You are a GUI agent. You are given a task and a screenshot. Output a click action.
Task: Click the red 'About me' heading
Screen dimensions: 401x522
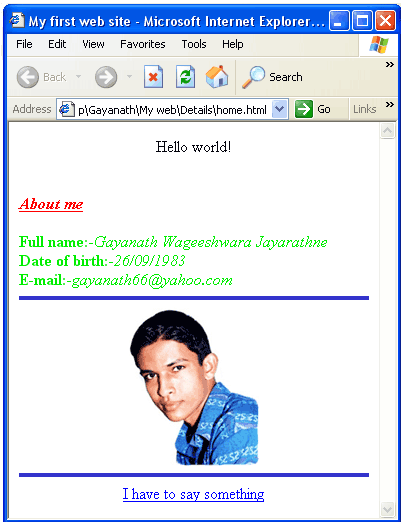[51, 204]
